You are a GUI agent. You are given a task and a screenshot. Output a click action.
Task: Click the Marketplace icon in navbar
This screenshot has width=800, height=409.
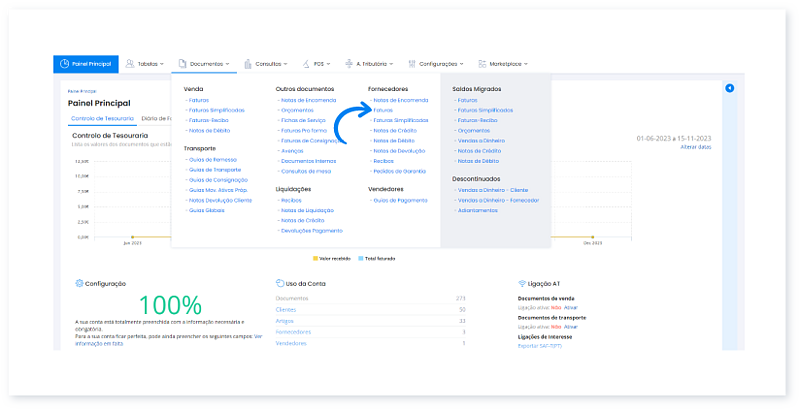[x=483, y=64]
